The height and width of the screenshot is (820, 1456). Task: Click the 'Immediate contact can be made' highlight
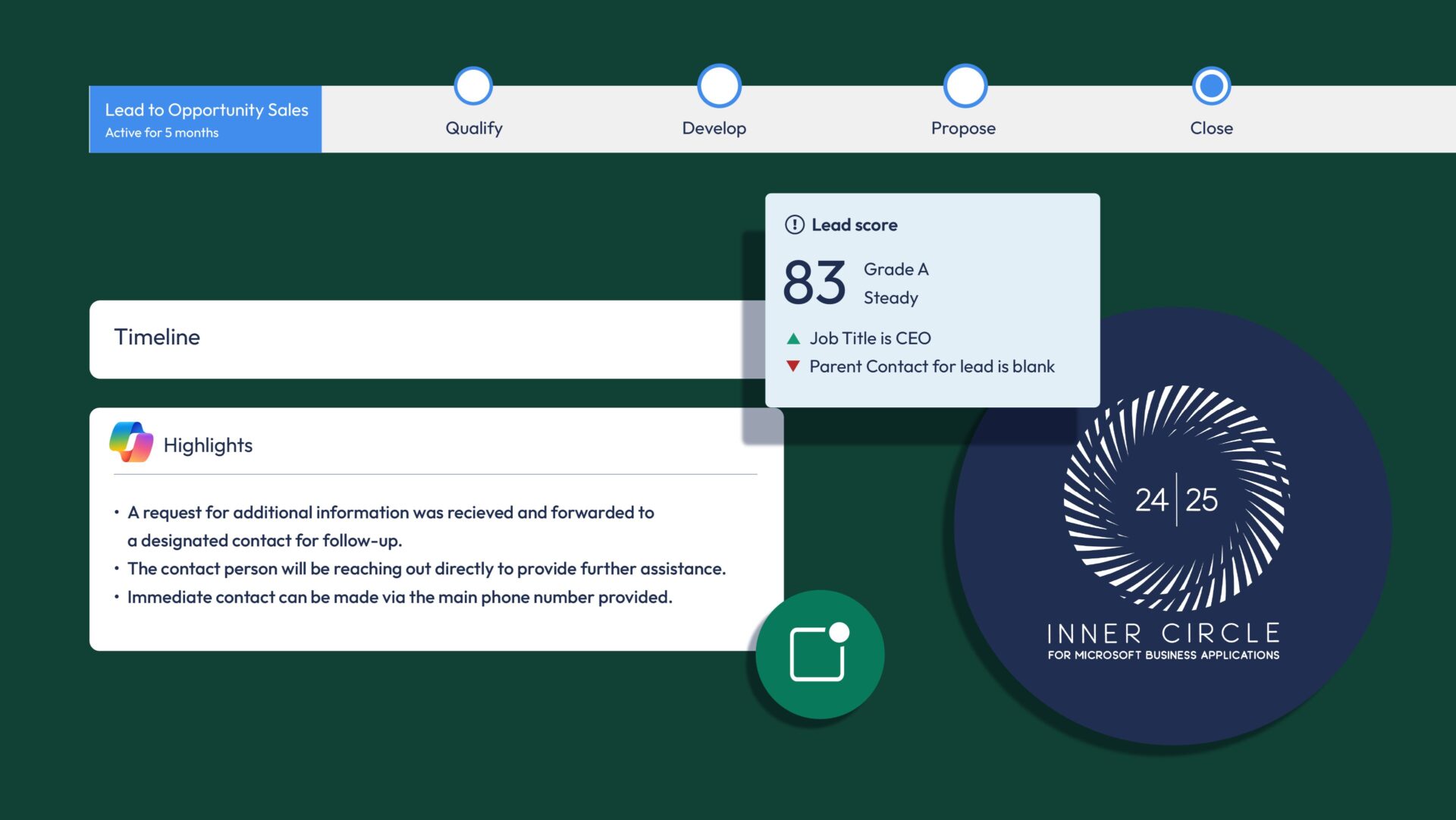click(x=400, y=598)
